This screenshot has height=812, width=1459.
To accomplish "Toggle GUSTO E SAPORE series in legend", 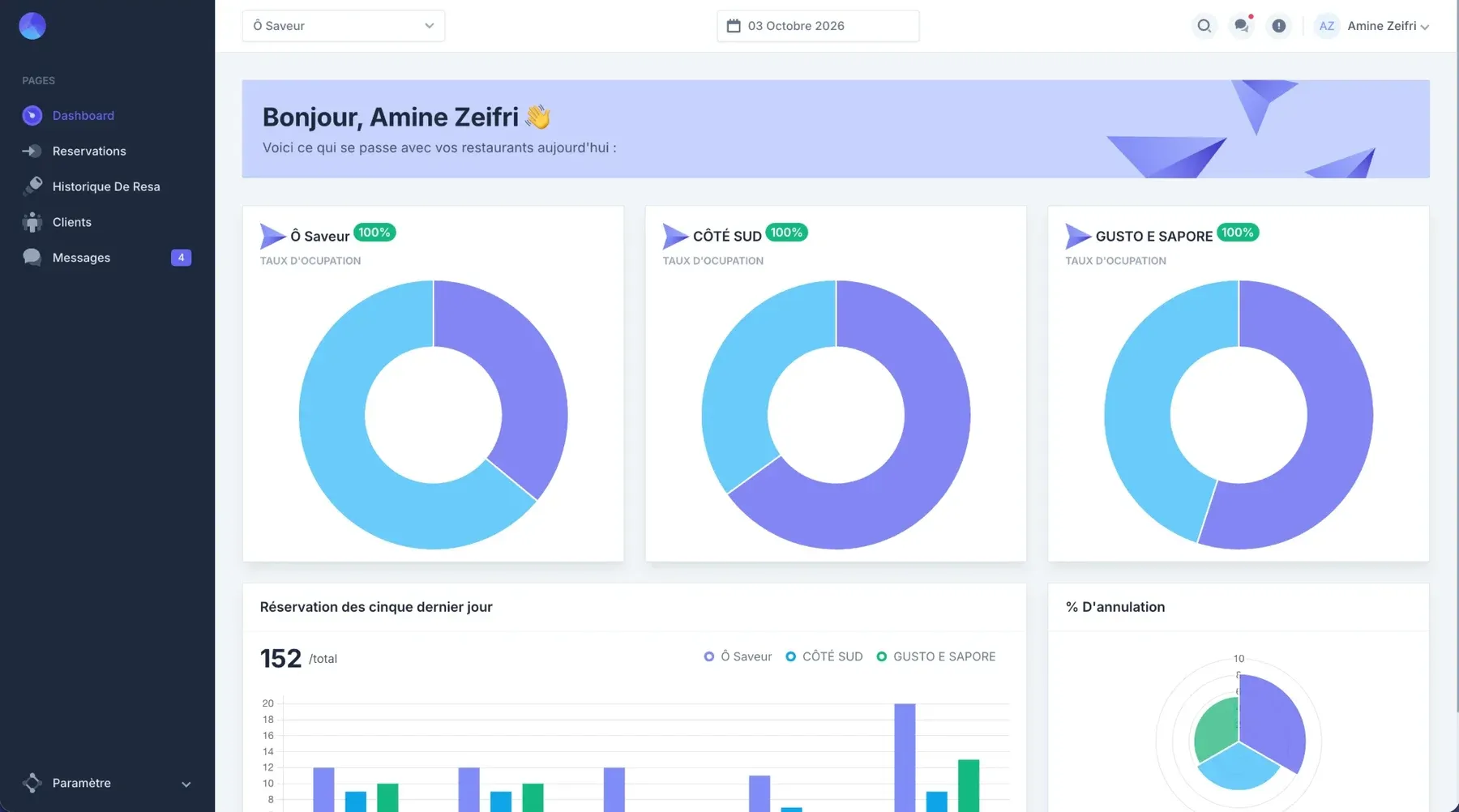I will click(x=936, y=656).
